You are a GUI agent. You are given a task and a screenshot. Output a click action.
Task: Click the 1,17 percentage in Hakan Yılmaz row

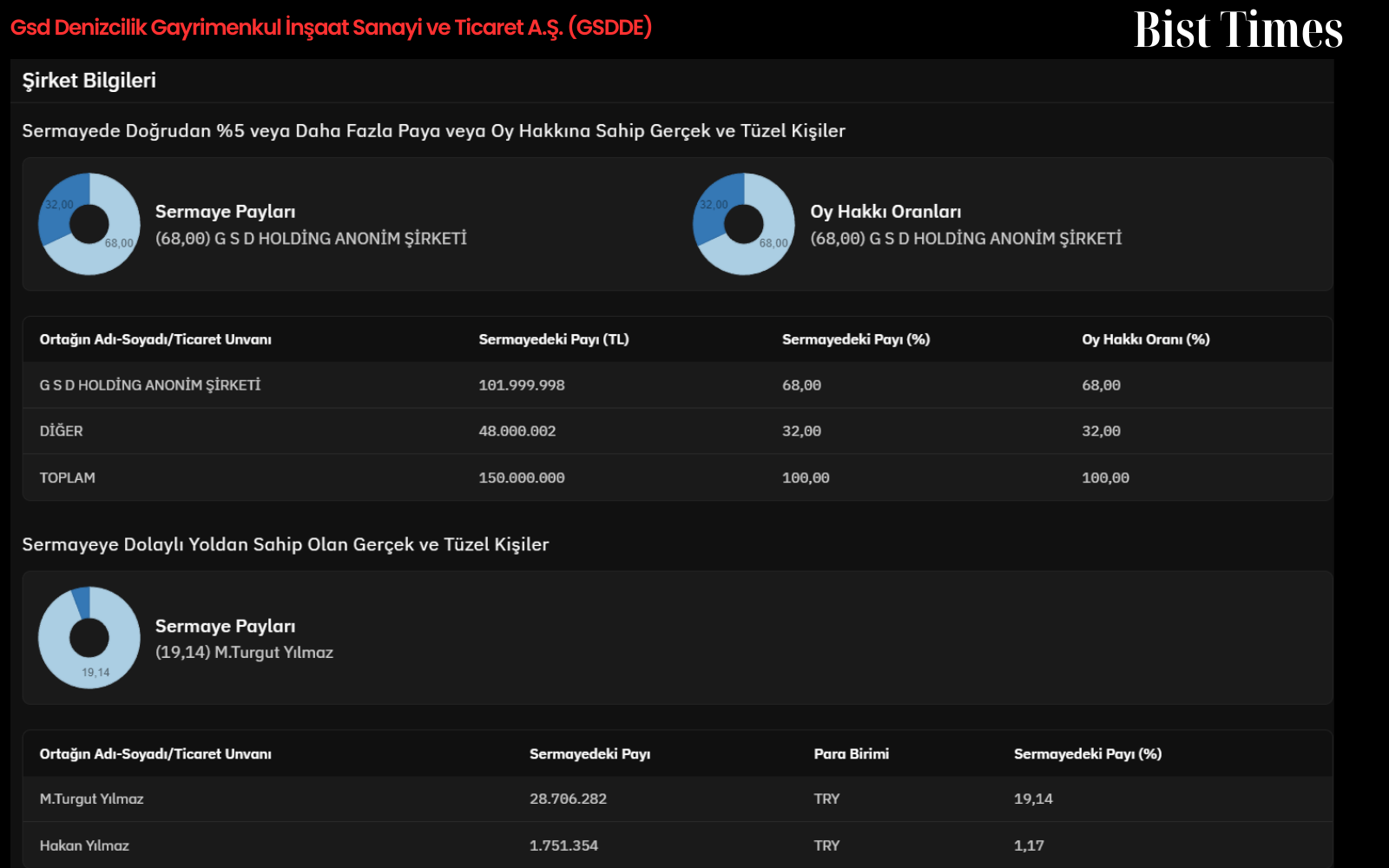[x=1029, y=846]
